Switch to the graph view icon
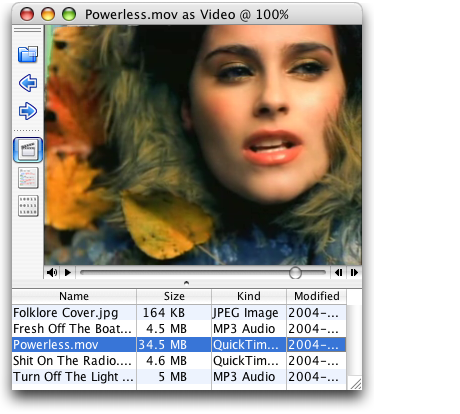Viewport: 460px width, 414px height. click(28, 178)
